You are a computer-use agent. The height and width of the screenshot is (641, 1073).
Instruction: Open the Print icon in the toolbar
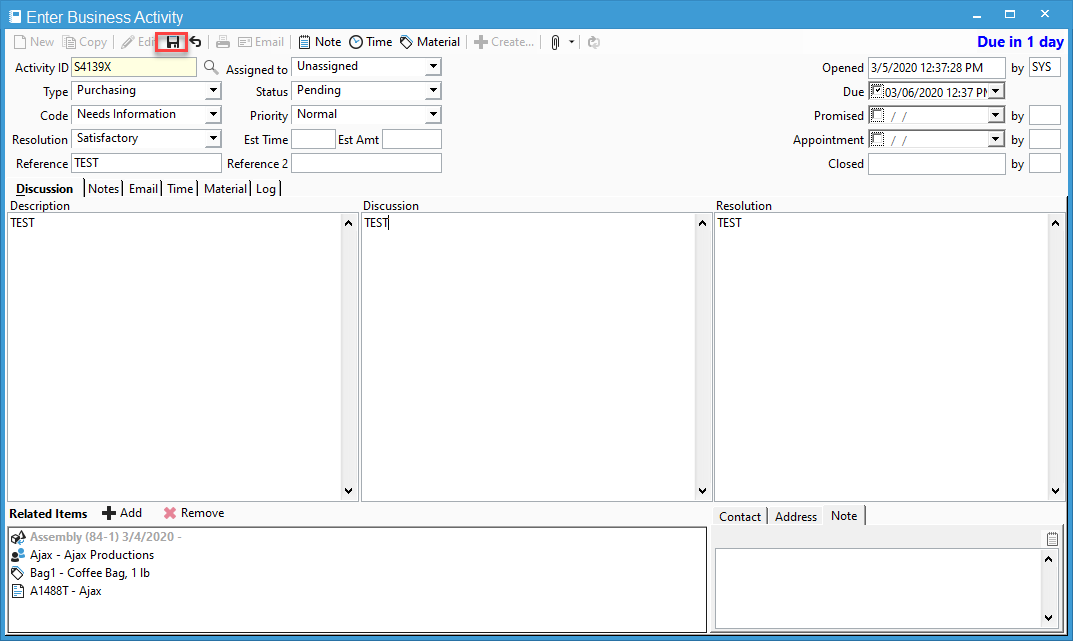tap(222, 41)
